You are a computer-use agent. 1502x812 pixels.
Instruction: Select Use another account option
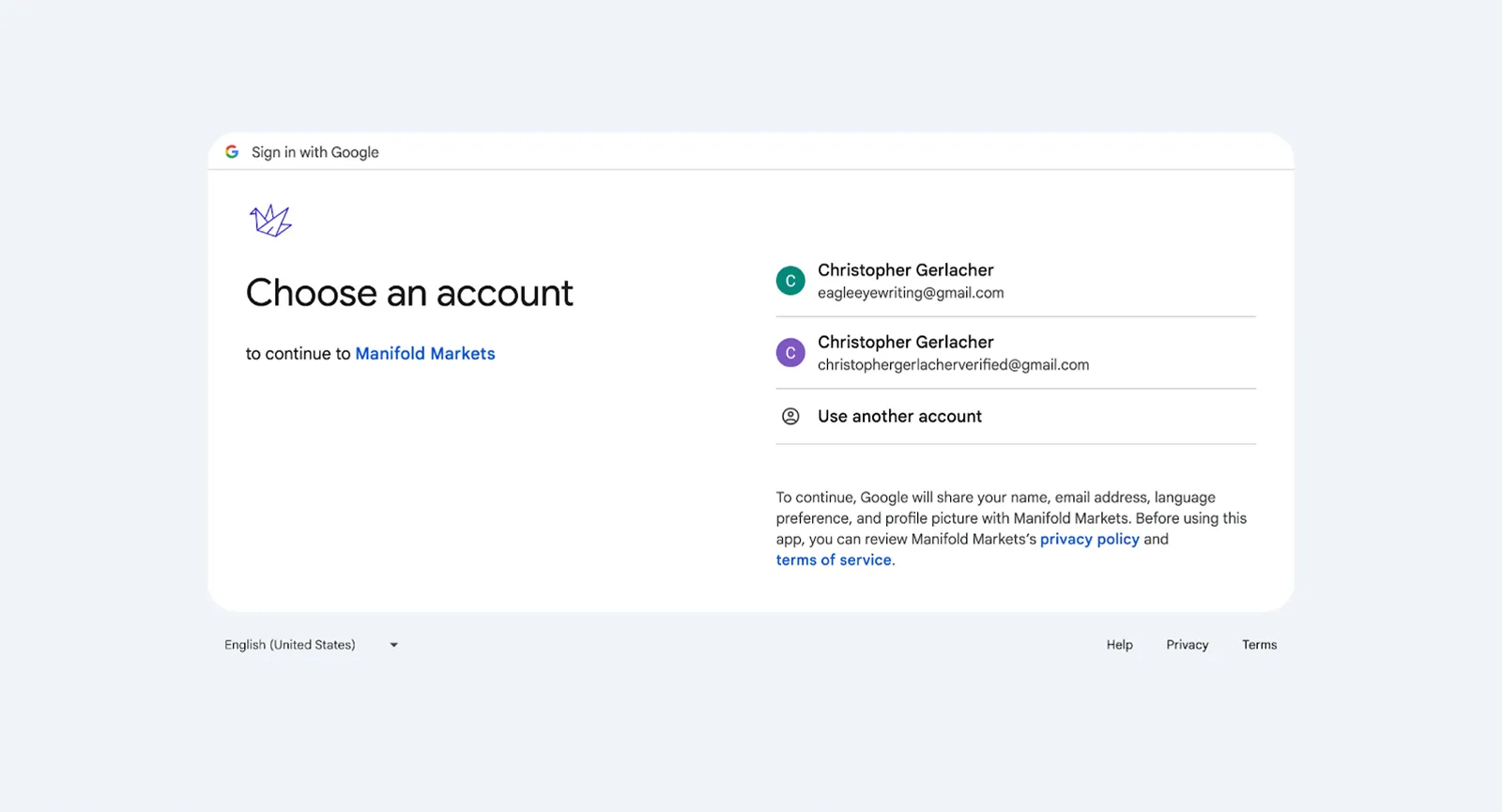point(1016,416)
